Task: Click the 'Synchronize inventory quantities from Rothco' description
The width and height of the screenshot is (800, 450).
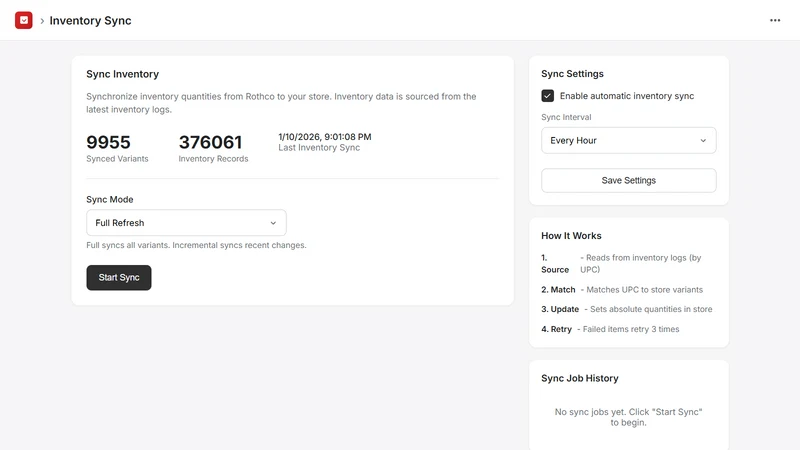Action: tap(281, 103)
